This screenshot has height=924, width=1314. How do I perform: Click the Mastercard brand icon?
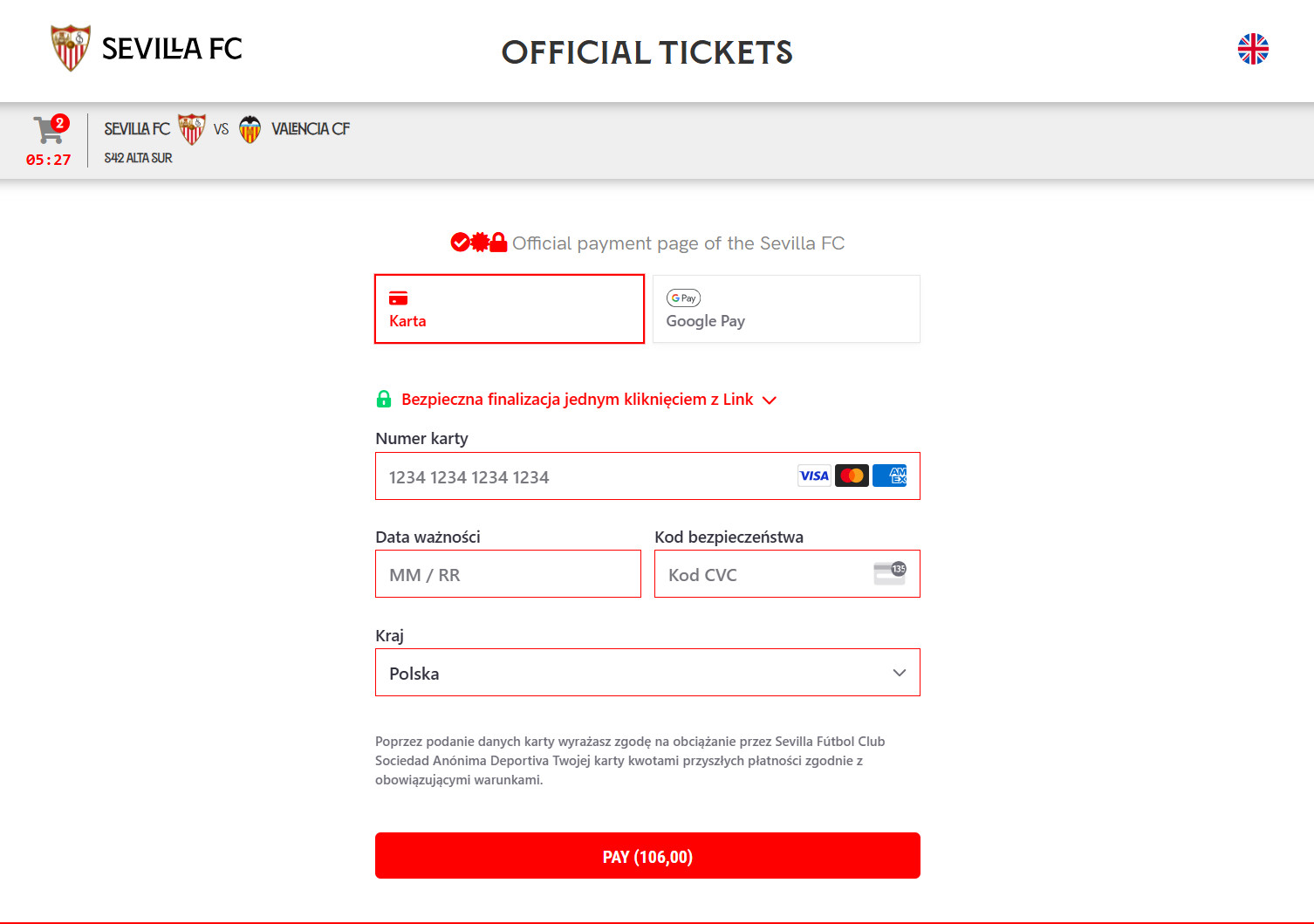[x=852, y=476]
